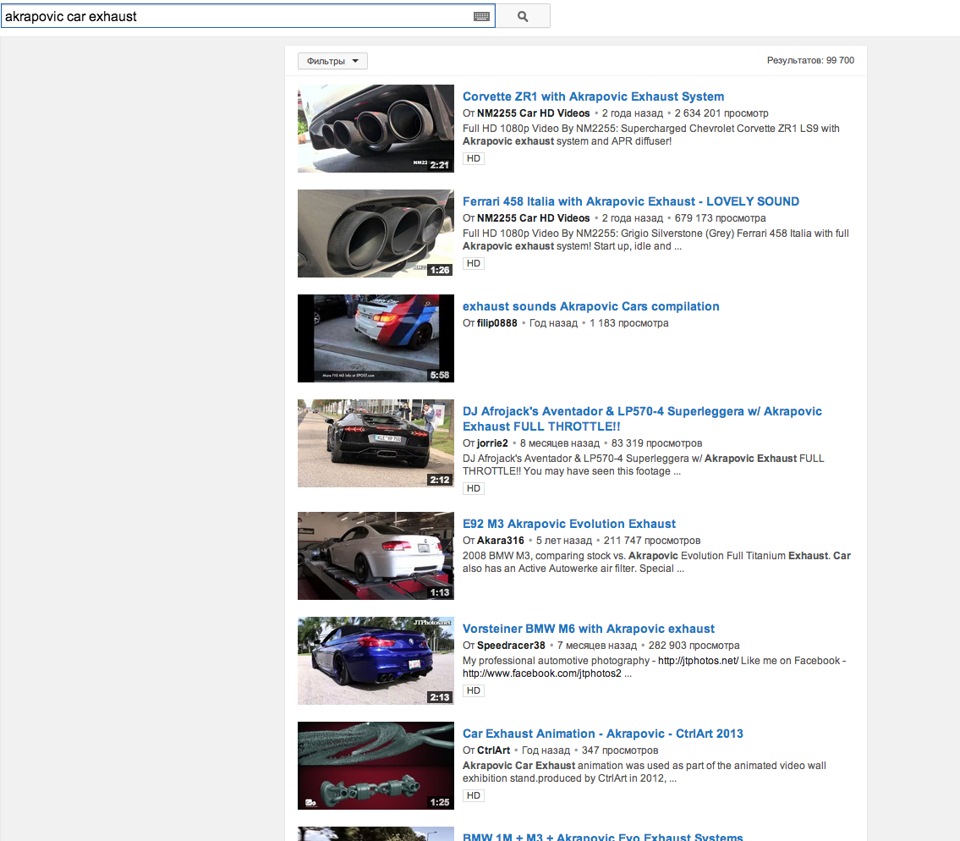Click the 'Результатов: 99 700' count text

pos(811,61)
